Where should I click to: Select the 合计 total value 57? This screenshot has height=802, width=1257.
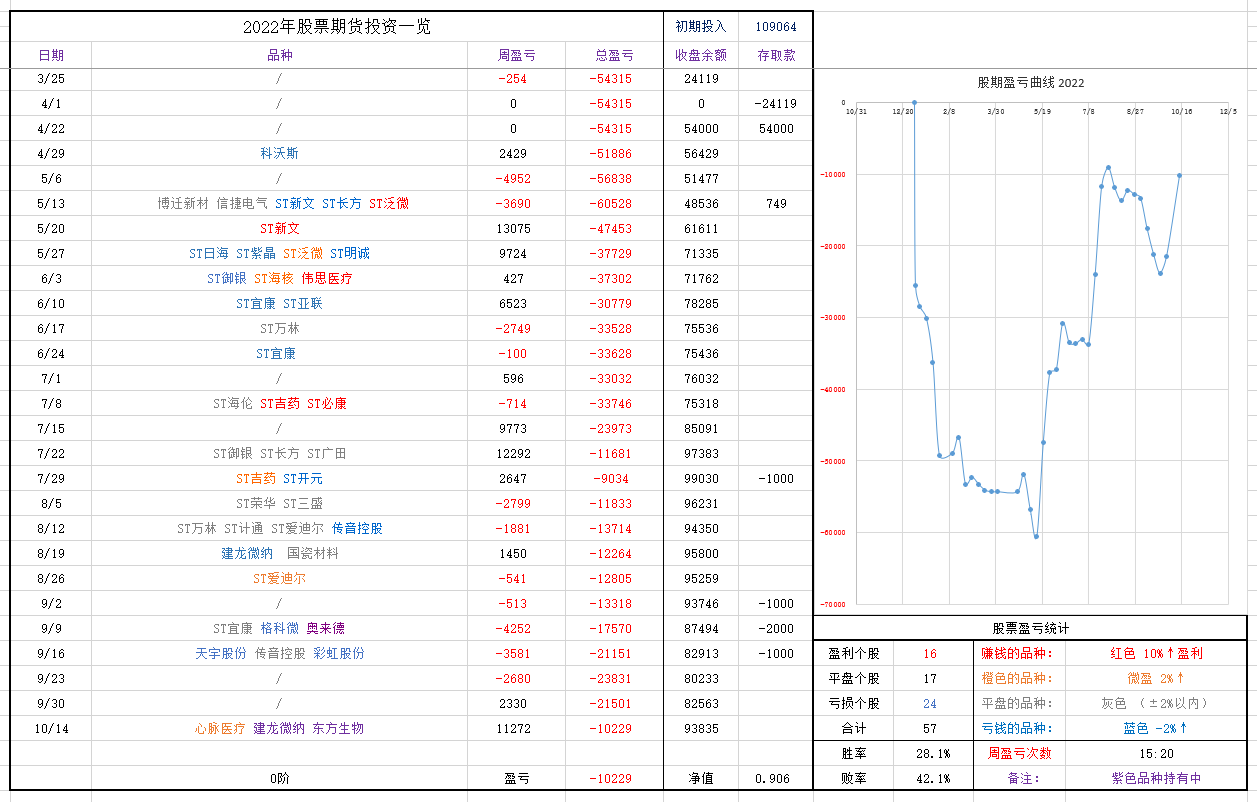point(930,728)
